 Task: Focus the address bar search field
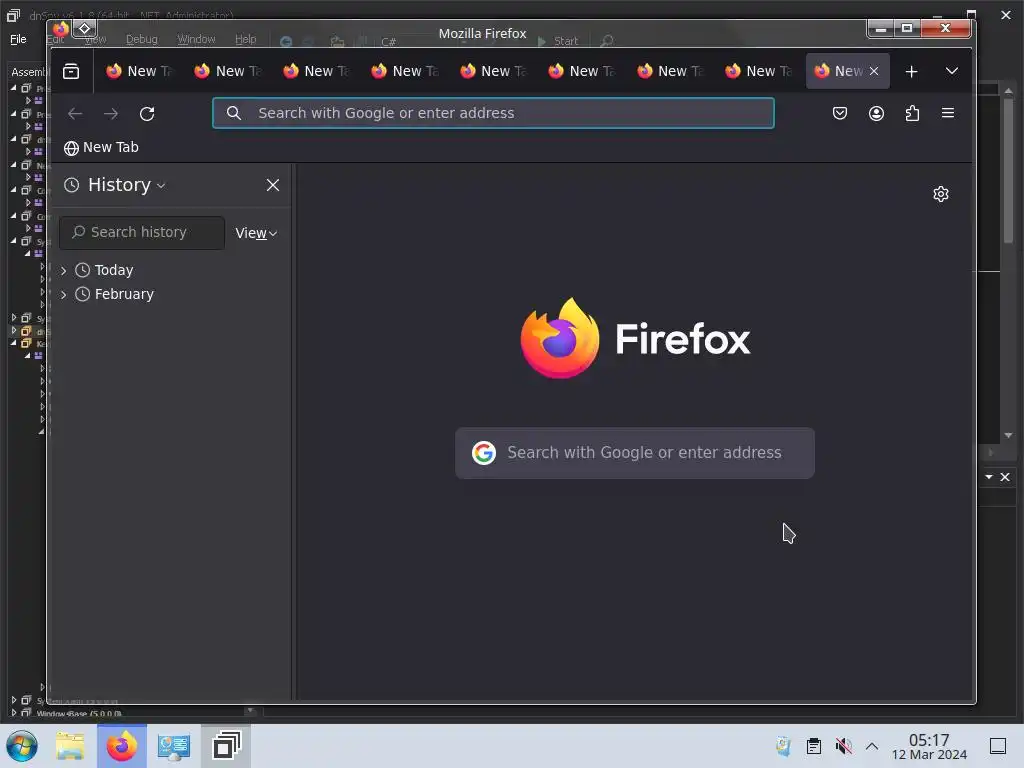tap(493, 113)
